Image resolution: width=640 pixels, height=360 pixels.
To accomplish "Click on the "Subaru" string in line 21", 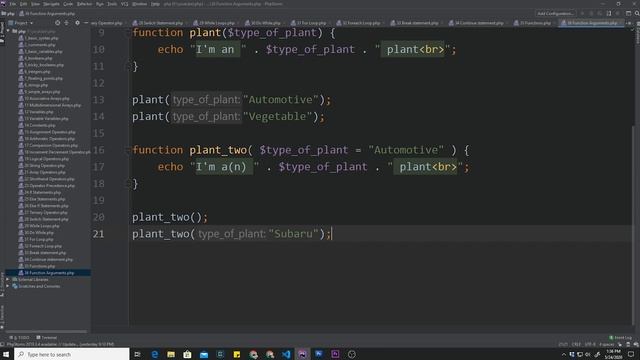I will pos(293,234).
